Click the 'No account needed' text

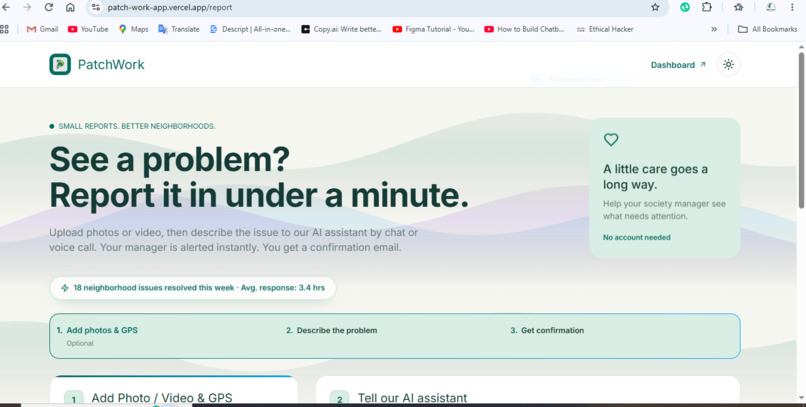tap(636, 237)
